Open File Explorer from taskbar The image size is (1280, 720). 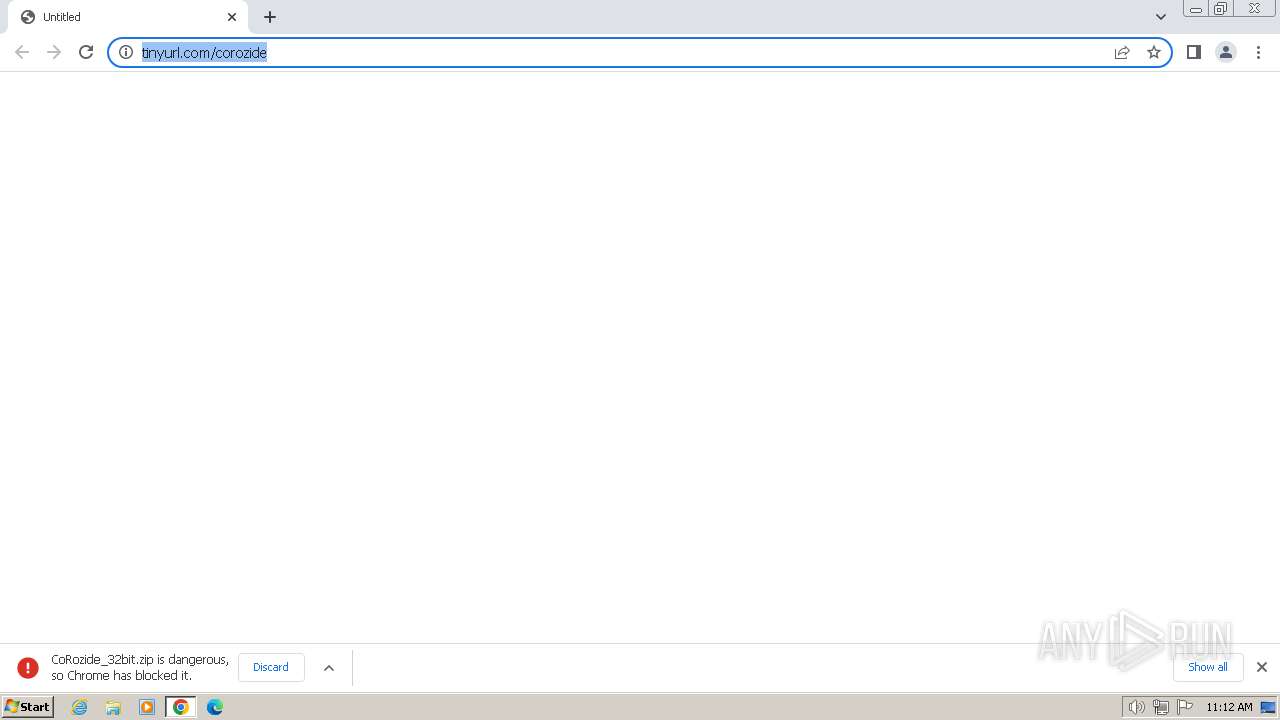(113, 707)
